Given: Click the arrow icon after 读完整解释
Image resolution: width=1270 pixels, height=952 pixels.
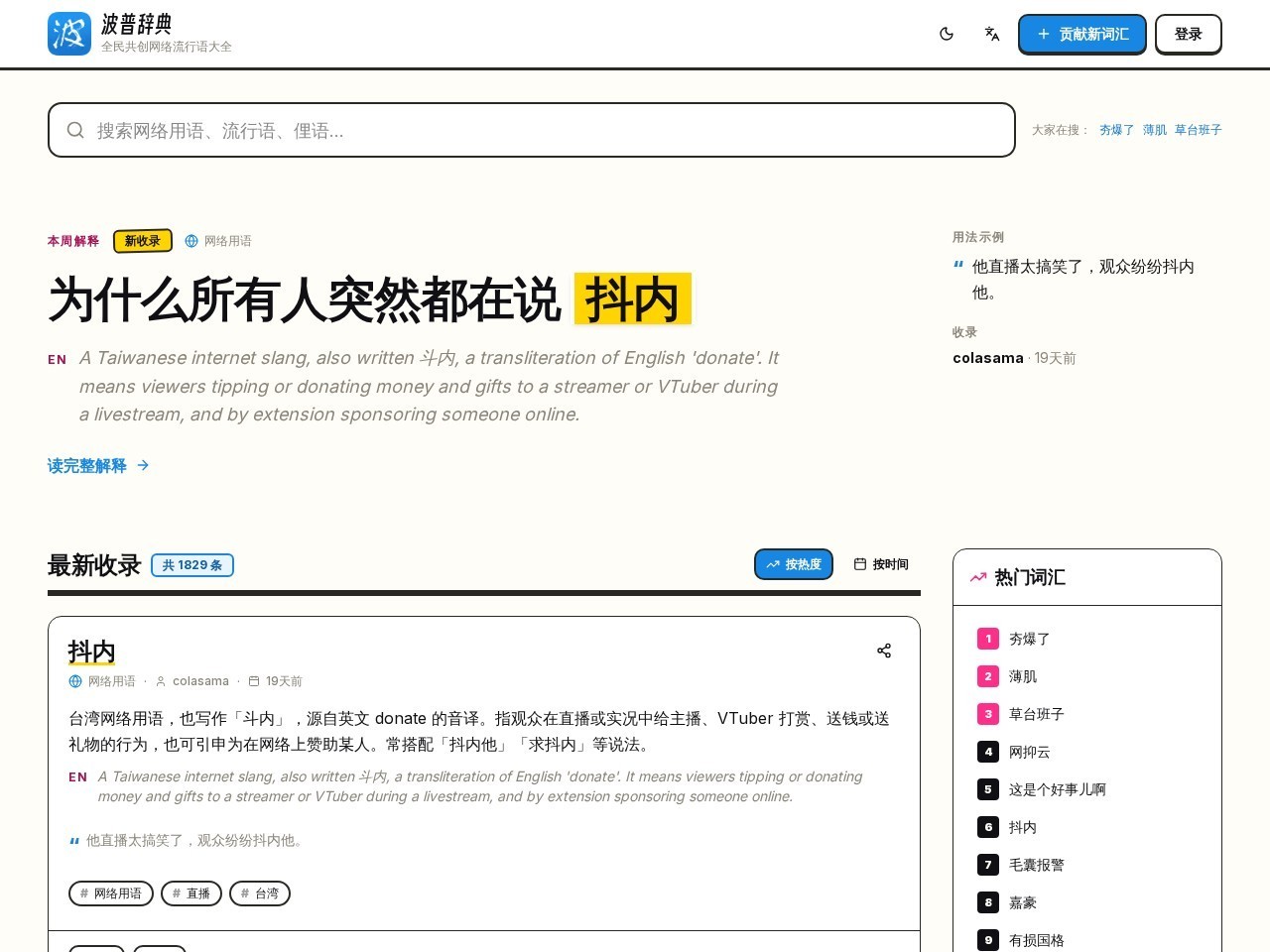Looking at the screenshot, I should click(143, 465).
